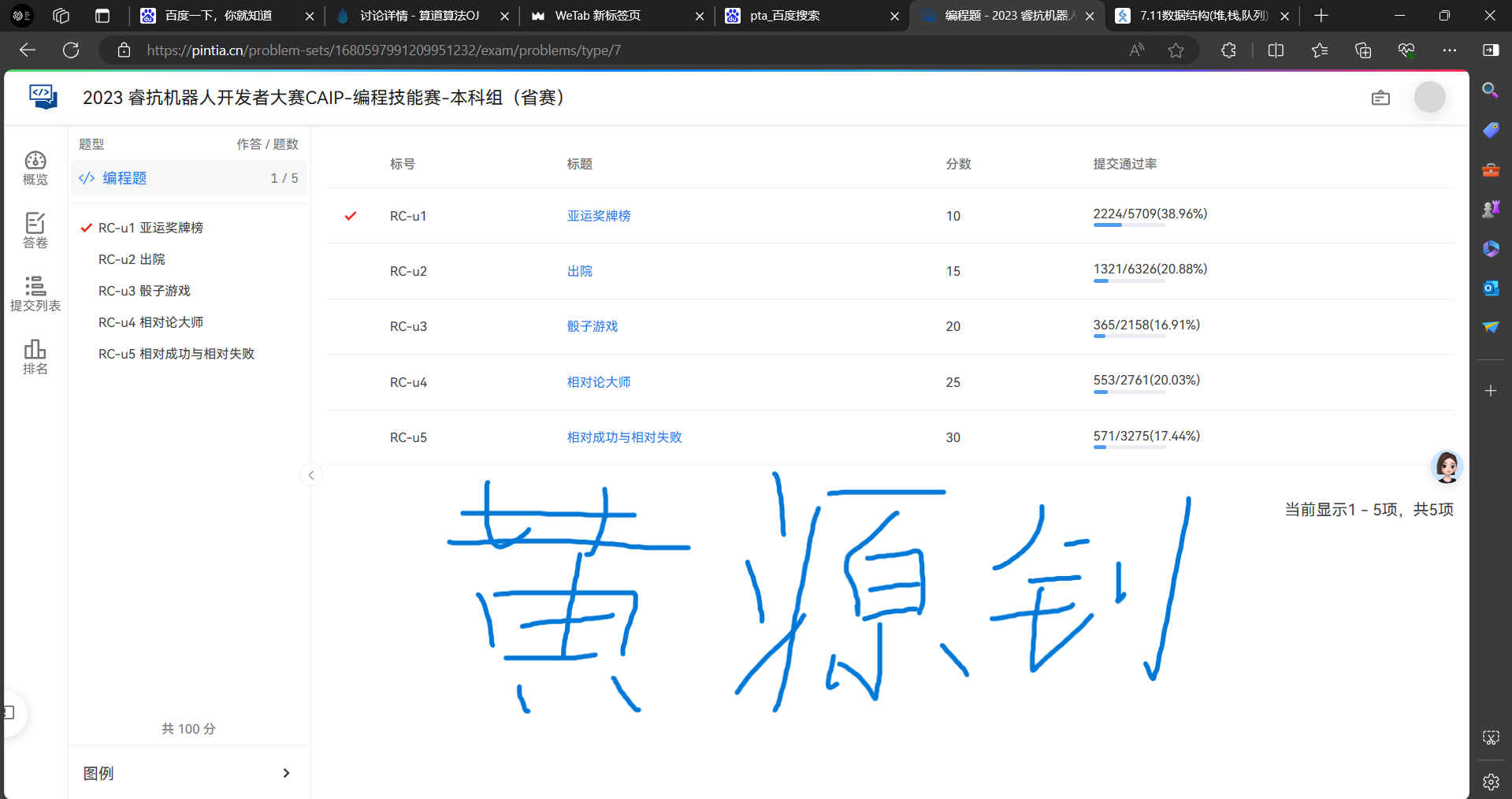Viewport: 1512px width, 799px height.
Task: Open the 概览 overview panel
Action: pyautogui.click(x=35, y=168)
